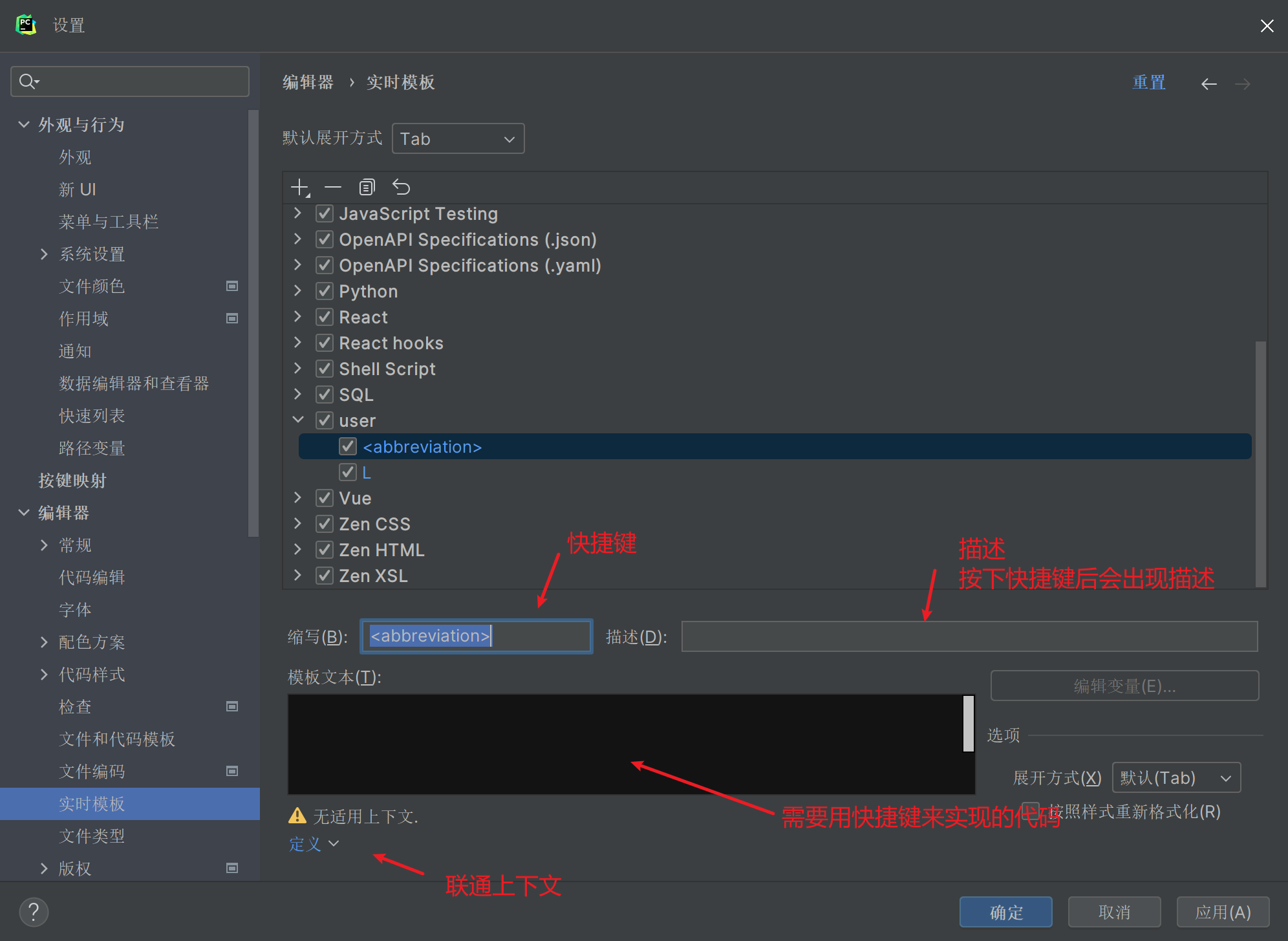Click project-level icon beside 检查

tap(232, 706)
